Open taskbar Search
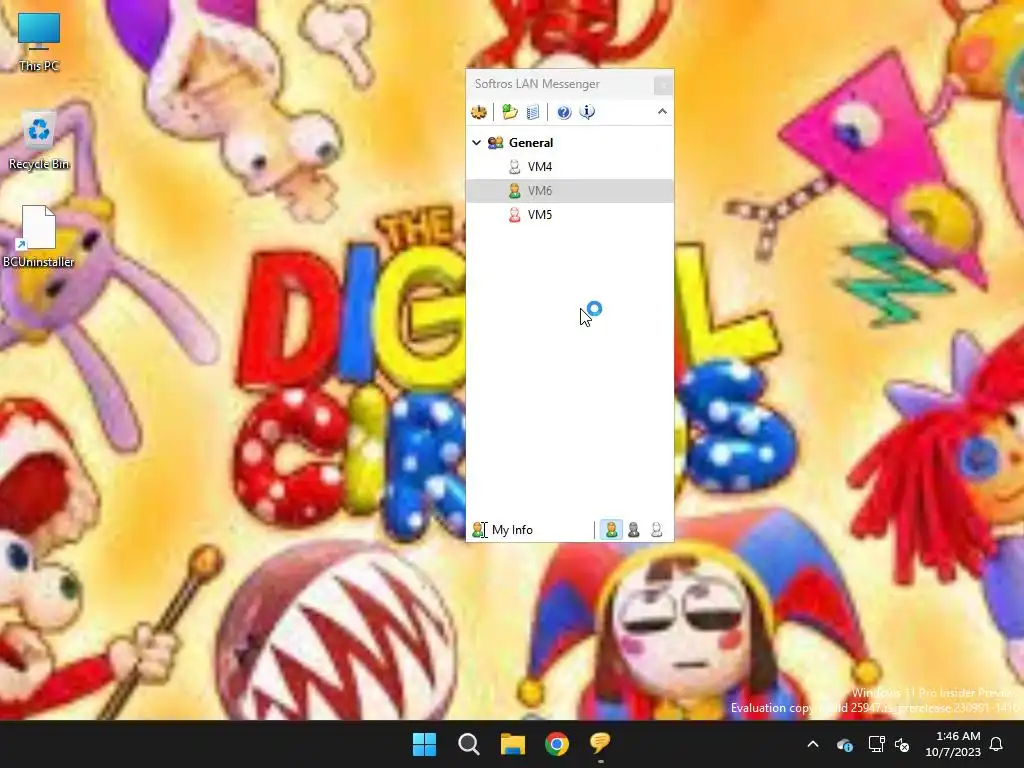 pyautogui.click(x=469, y=744)
